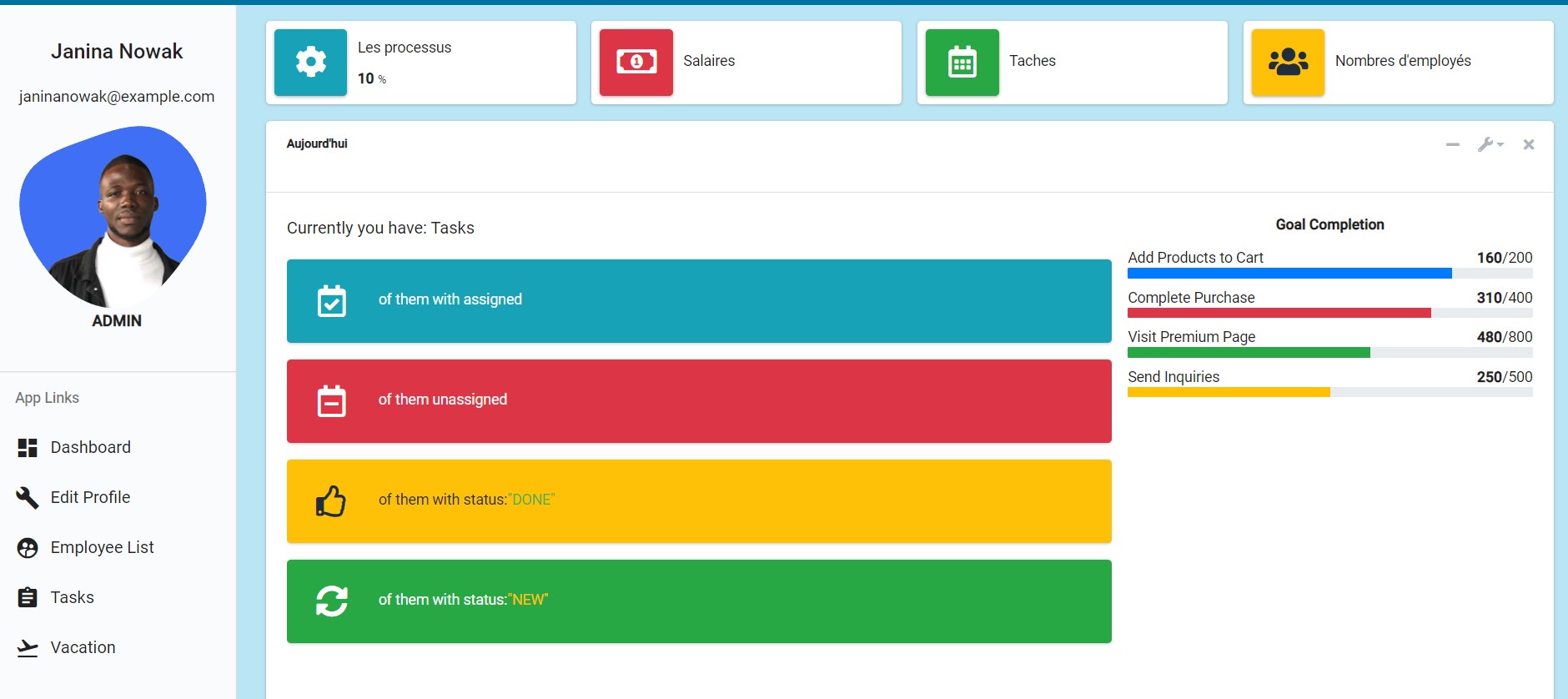1568x699 pixels.
Task: Open the wrench dropdown in Aujourd'hui panel
Action: tap(1490, 145)
